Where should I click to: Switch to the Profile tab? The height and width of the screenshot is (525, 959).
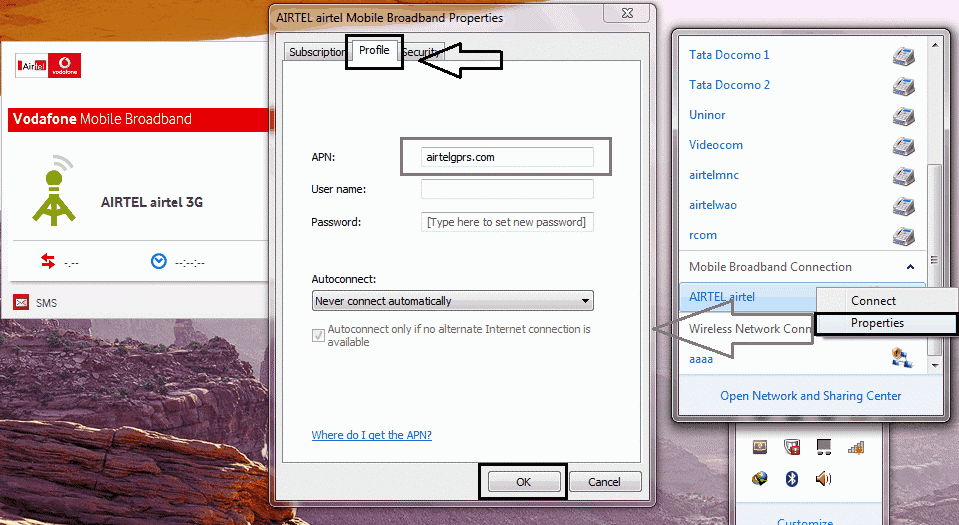click(374, 50)
